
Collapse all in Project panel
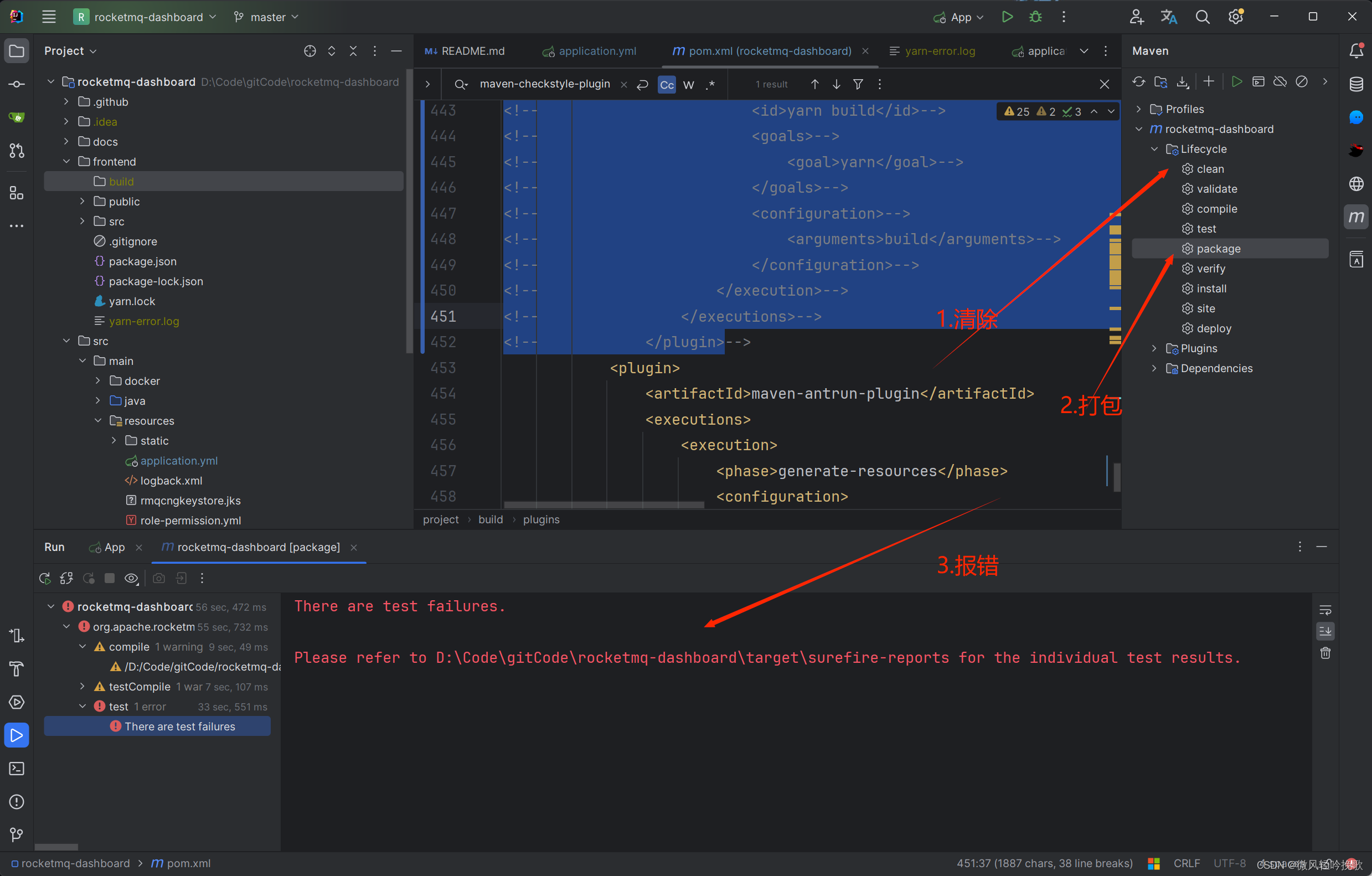coord(353,51)
